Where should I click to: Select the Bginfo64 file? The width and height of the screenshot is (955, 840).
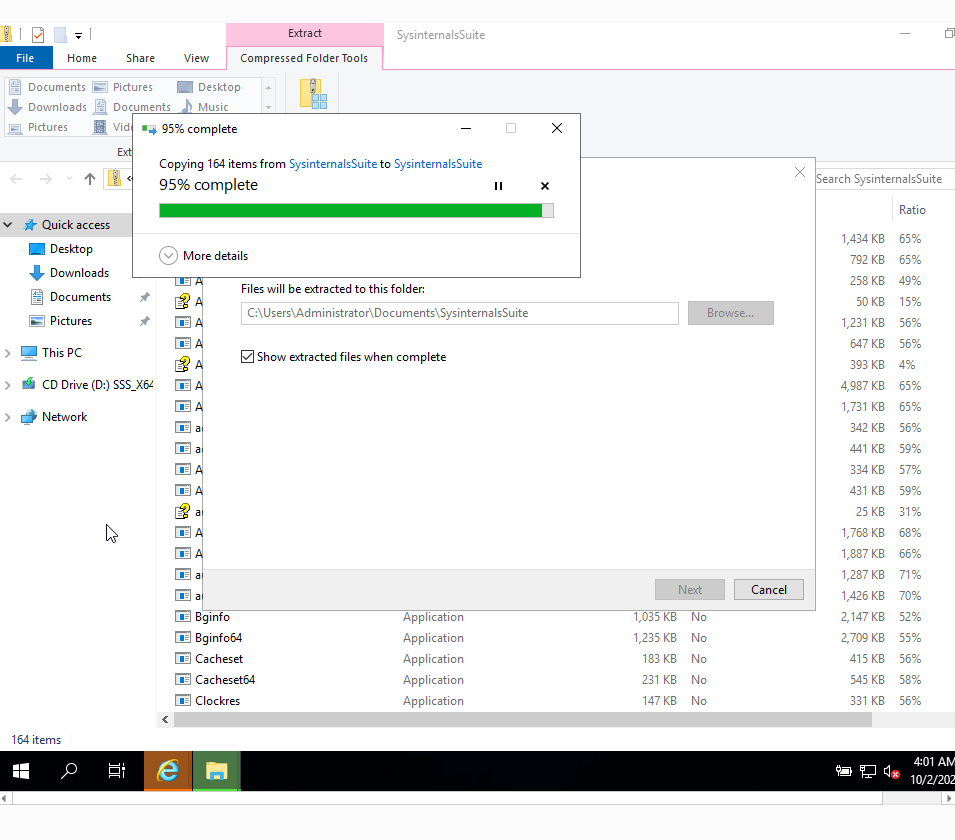point(218,638)
